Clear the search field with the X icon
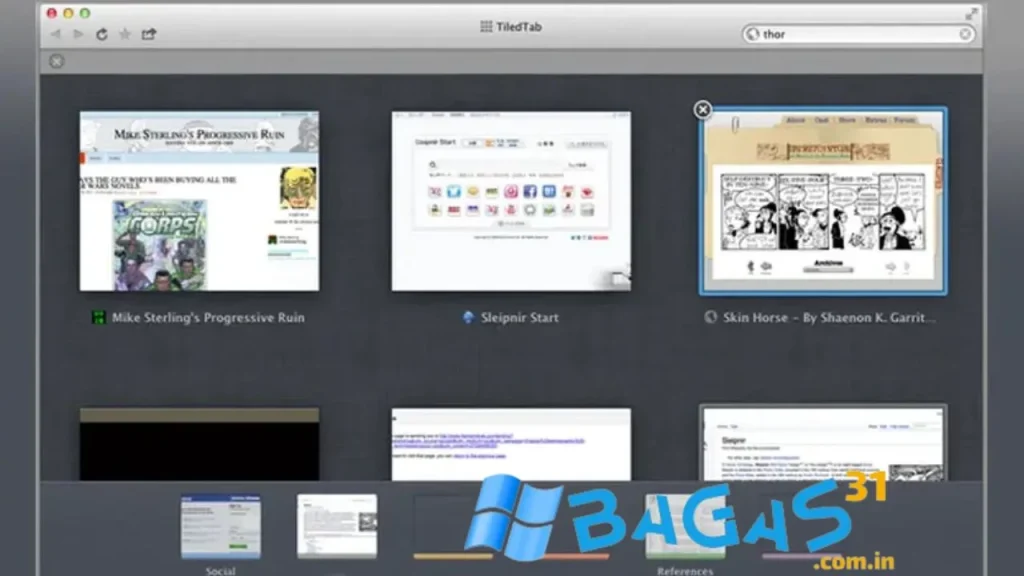Image resolution: width=1024 pixels, height=576 pixels. point(965,34)
